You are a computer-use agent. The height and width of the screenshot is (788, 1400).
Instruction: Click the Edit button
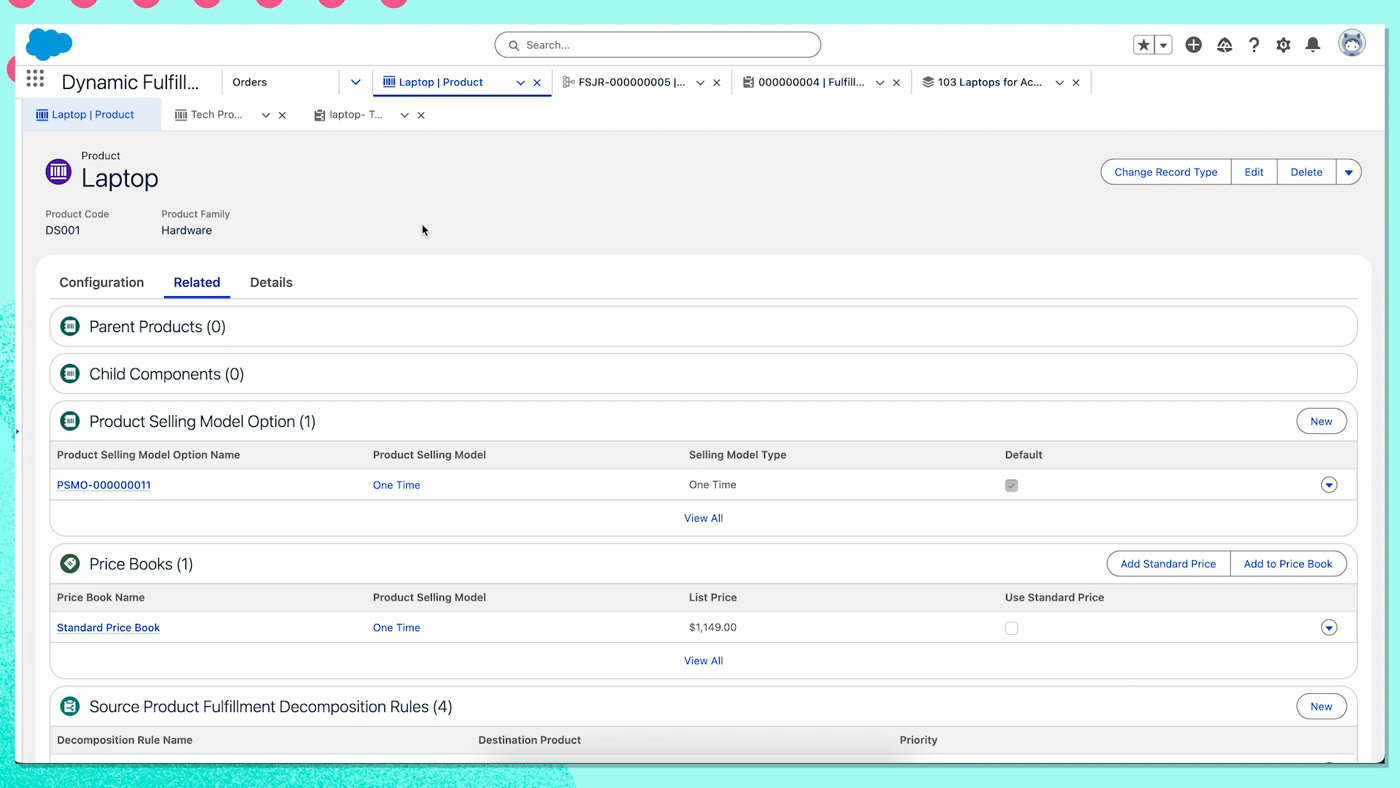click(1254, 172)
